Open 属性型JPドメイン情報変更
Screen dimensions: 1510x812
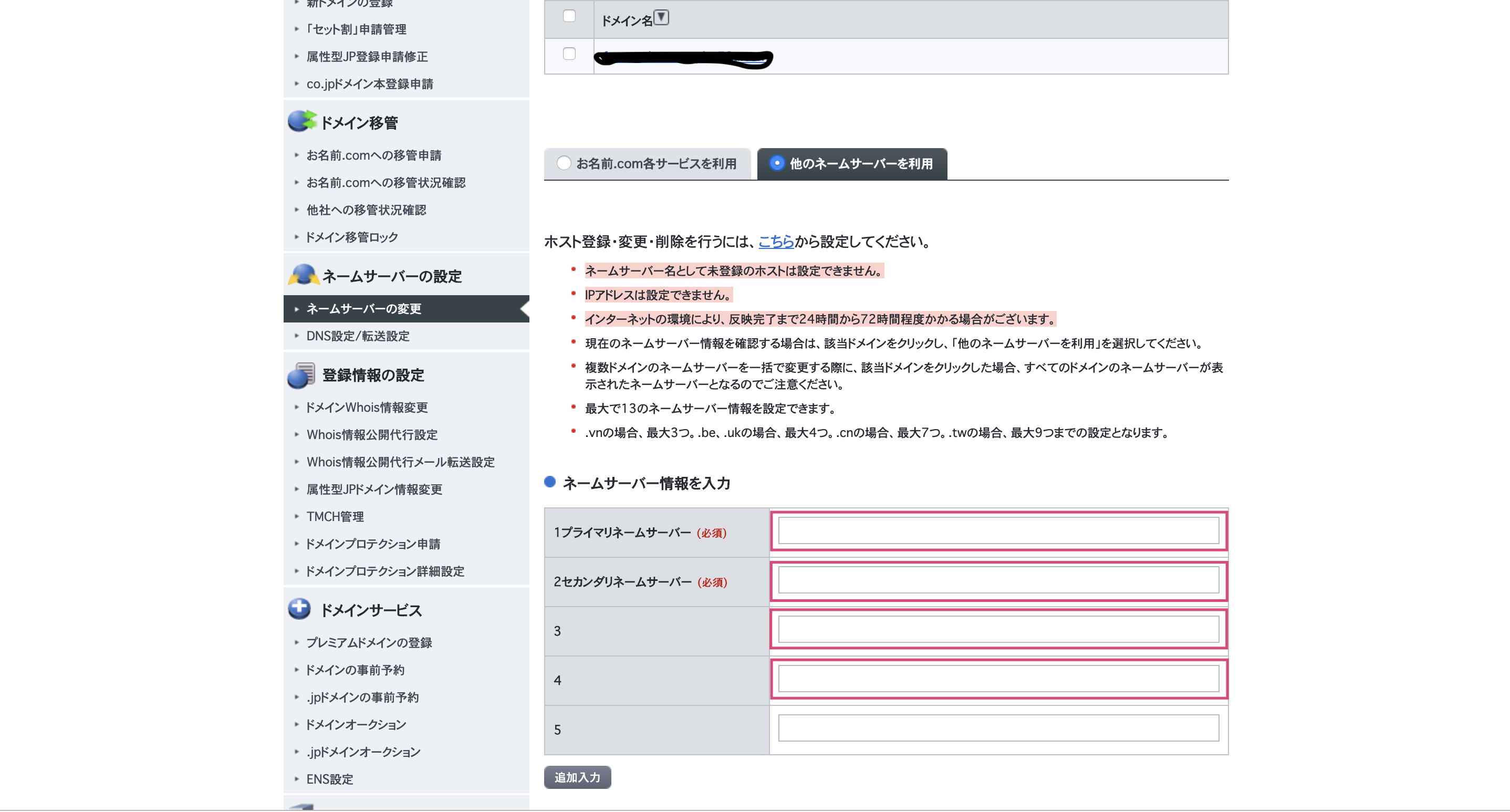click(x=374, y=490)
